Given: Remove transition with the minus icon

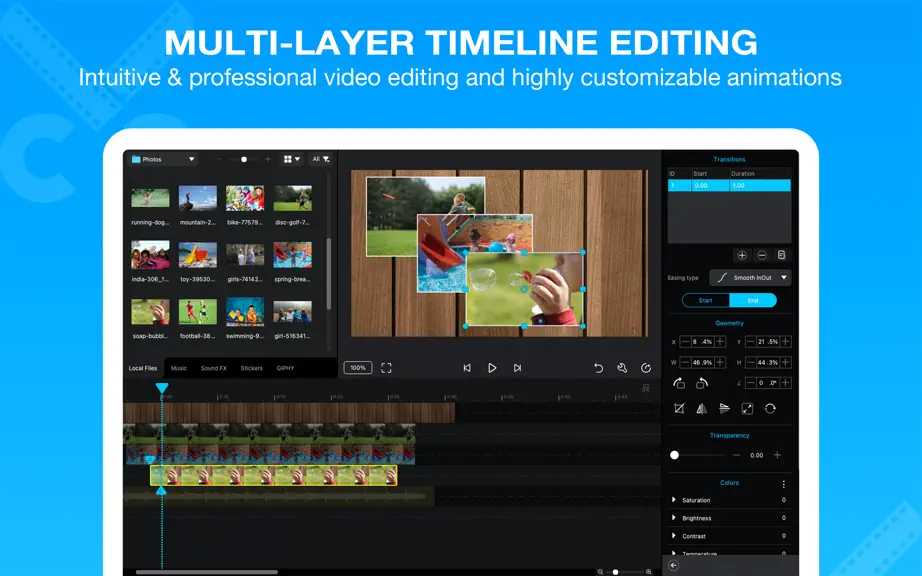Looking at the screenshot, I should click(762, 255).
